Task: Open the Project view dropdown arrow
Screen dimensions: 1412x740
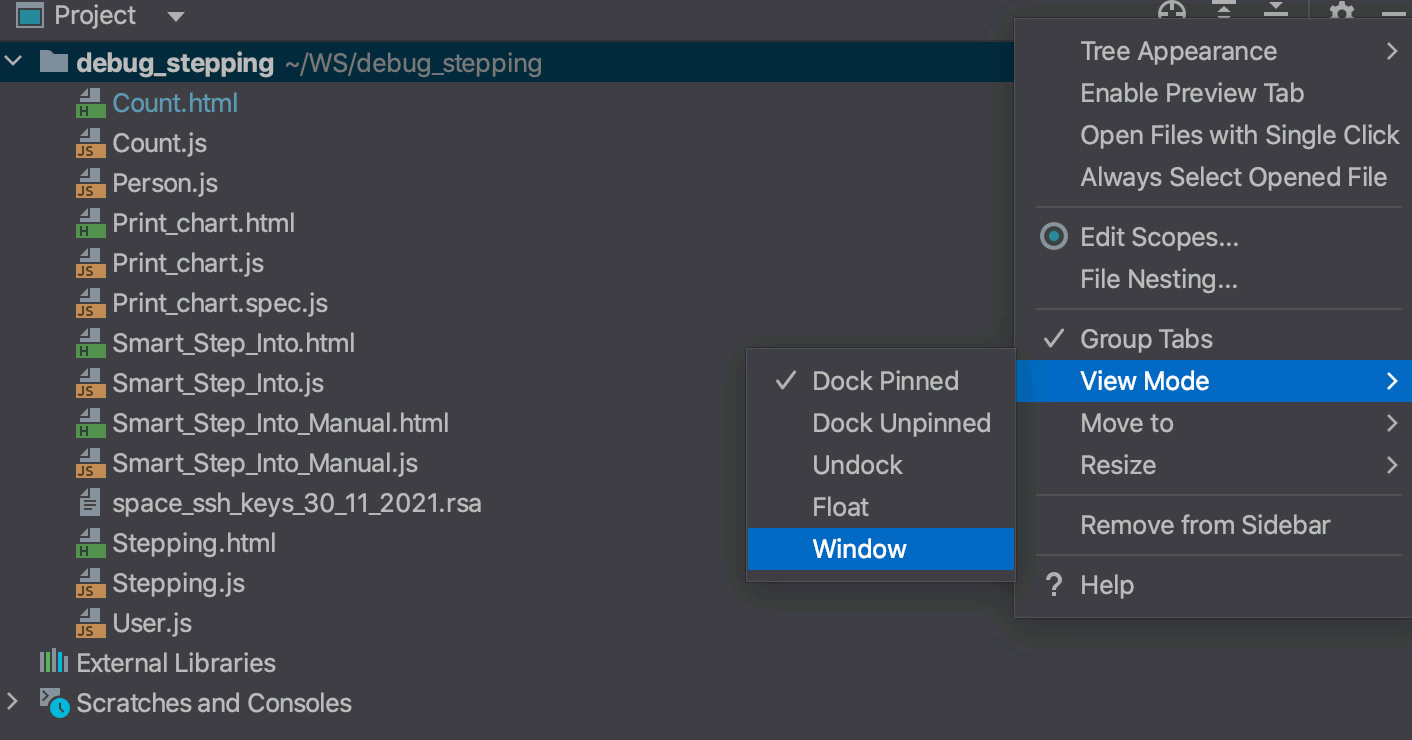Action: [x=174, y=16]
